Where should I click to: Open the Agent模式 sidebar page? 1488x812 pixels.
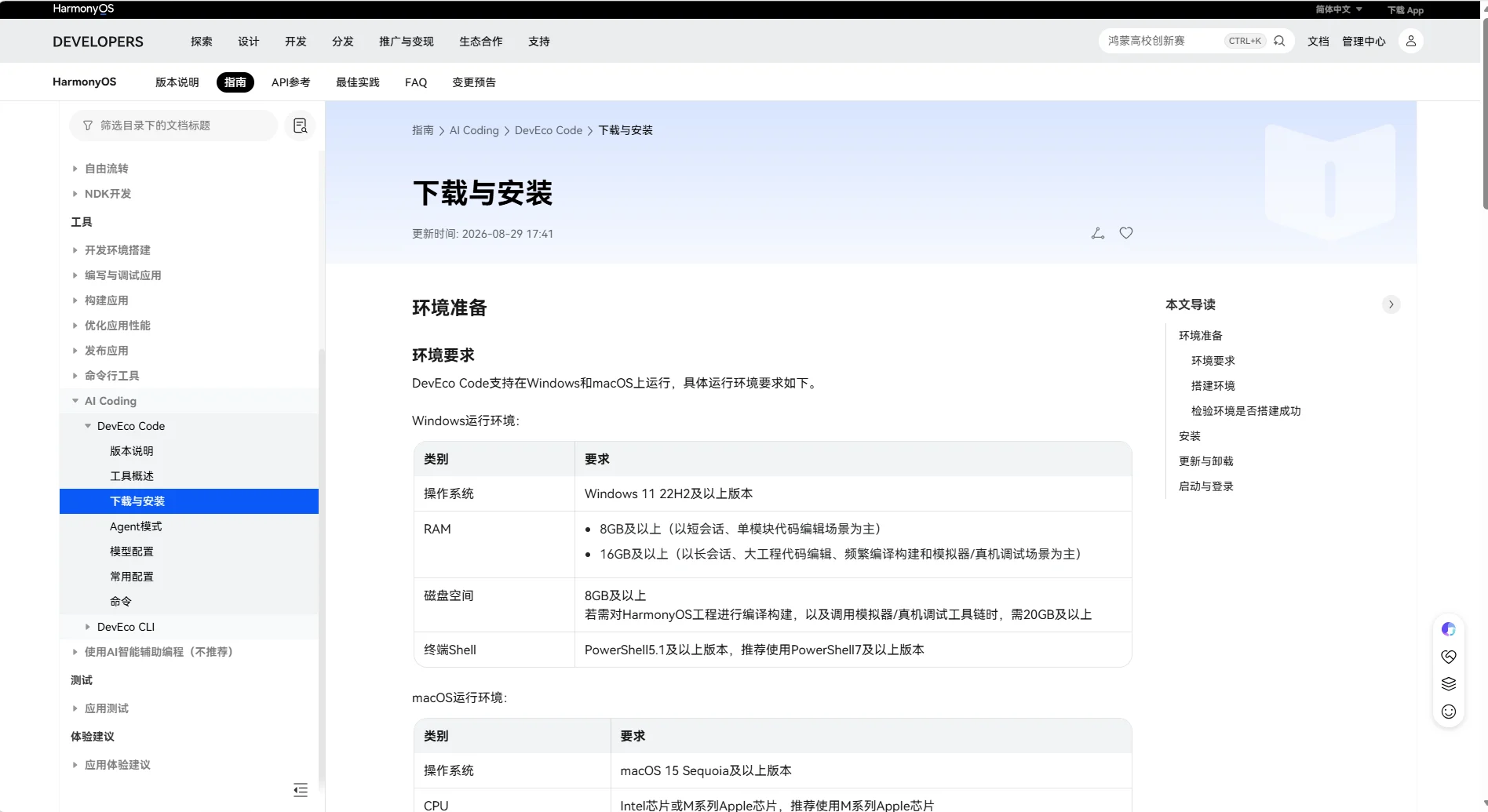pyautogui.click(x=136, y=526)
